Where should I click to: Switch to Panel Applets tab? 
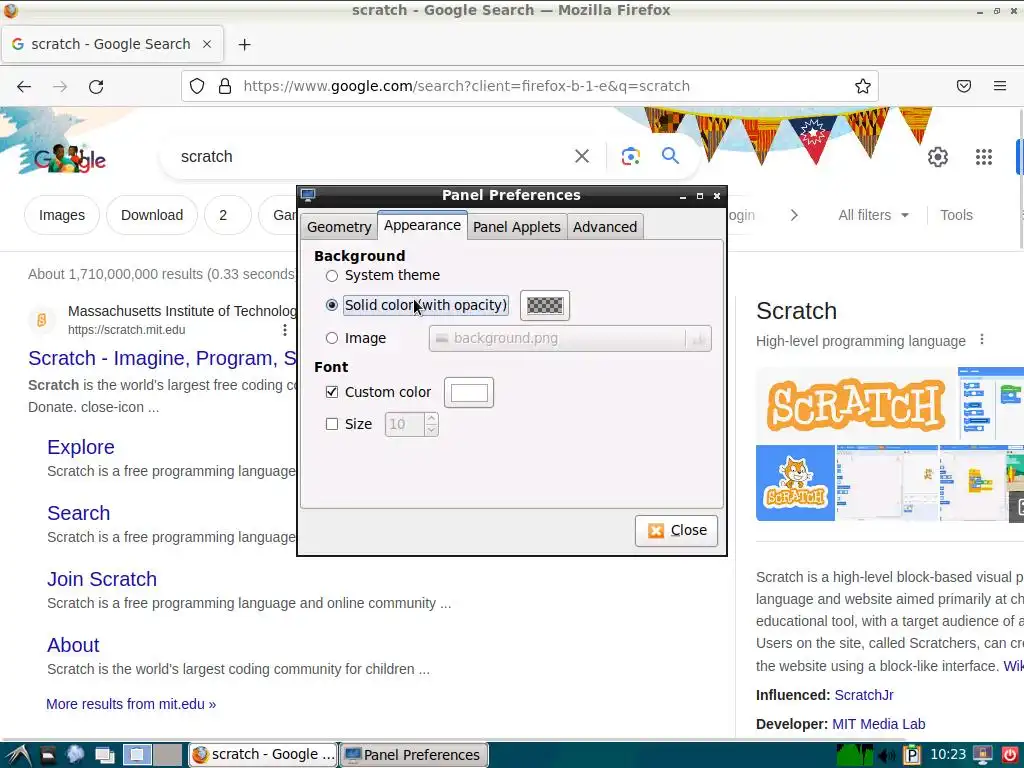517,227
